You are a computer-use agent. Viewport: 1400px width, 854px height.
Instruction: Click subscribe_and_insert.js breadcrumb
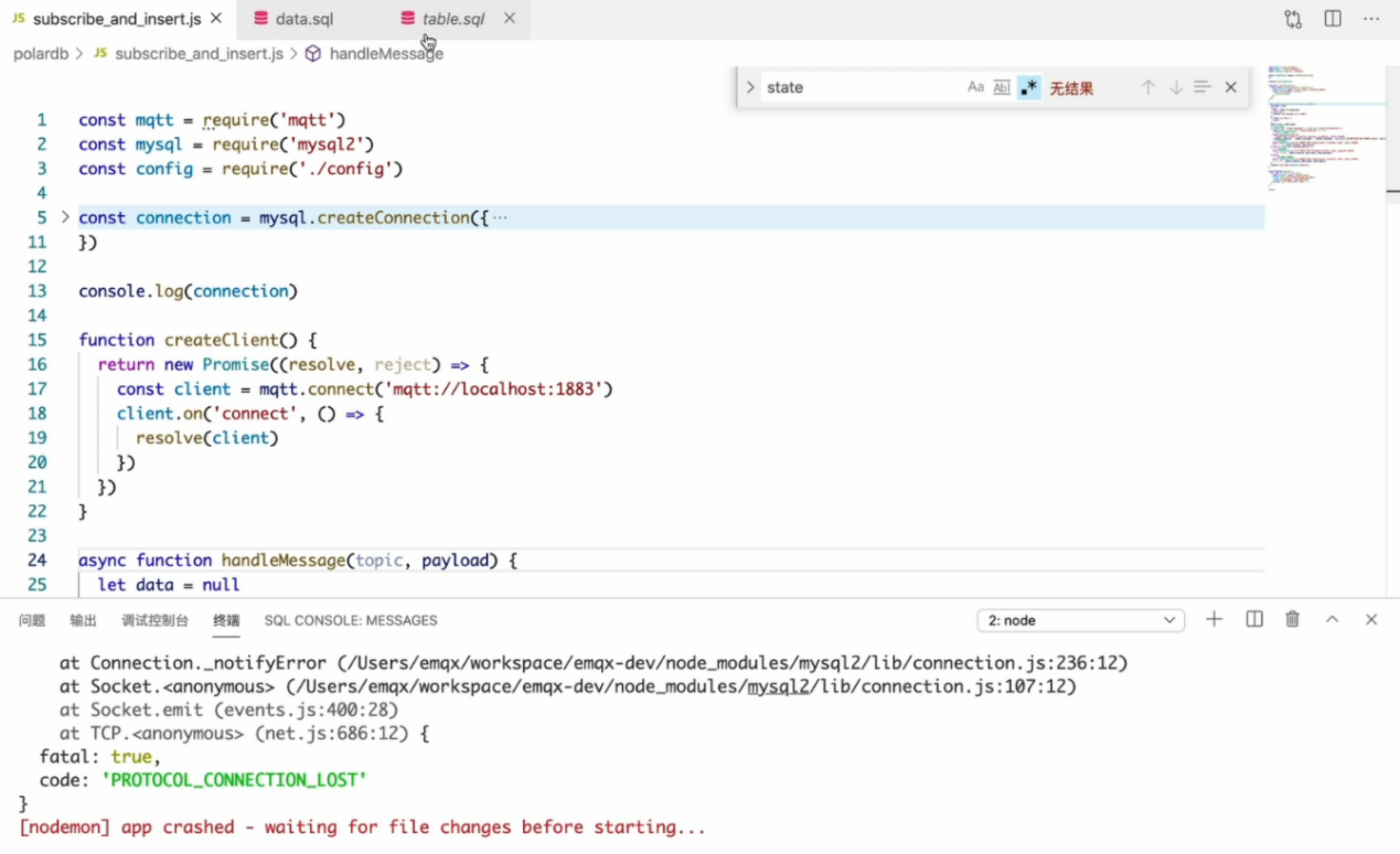pyautogui.click(x=199, y=54)
